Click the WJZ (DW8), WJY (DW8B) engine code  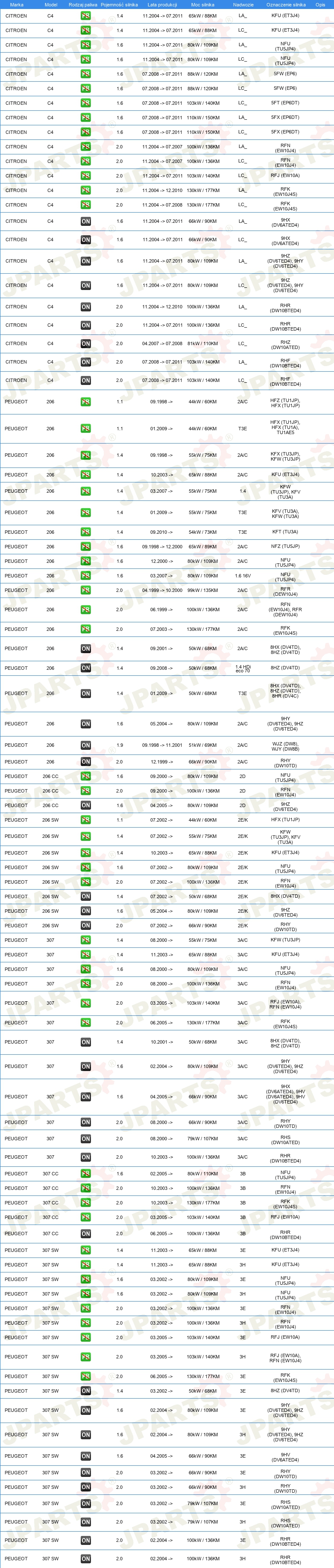point(285,746)
